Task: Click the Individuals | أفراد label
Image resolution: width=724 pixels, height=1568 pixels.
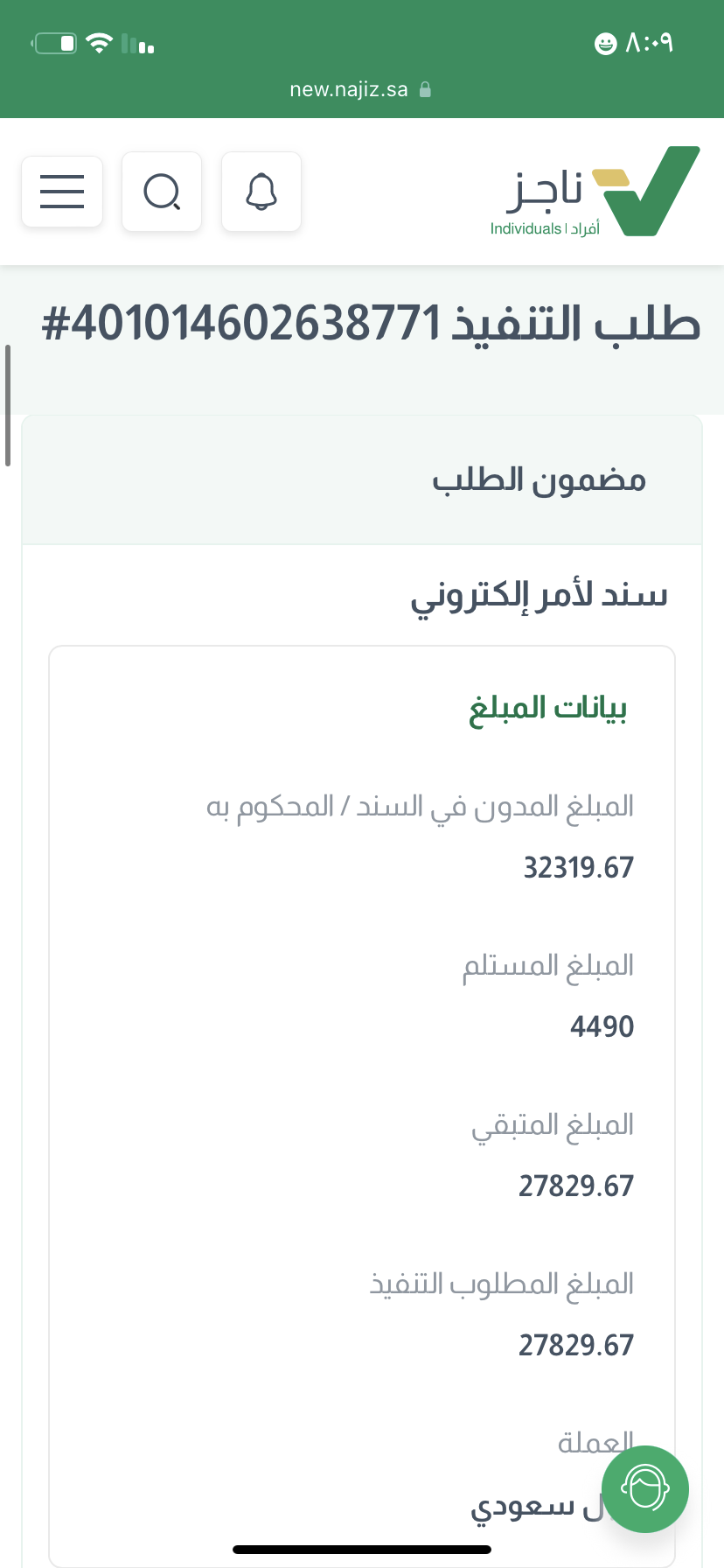Action: click(545, 228)
